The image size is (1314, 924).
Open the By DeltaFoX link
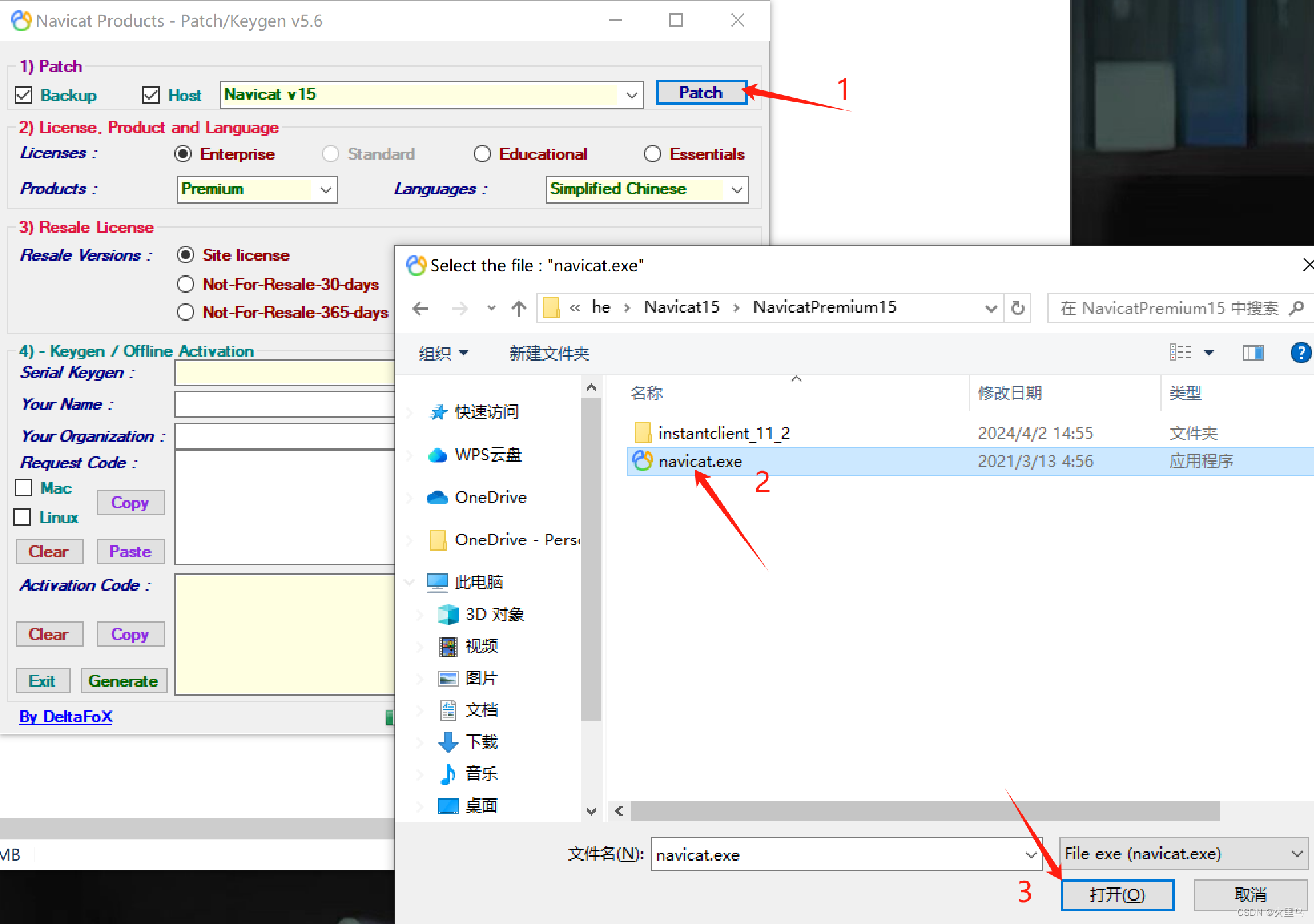[x=66, y=717]
